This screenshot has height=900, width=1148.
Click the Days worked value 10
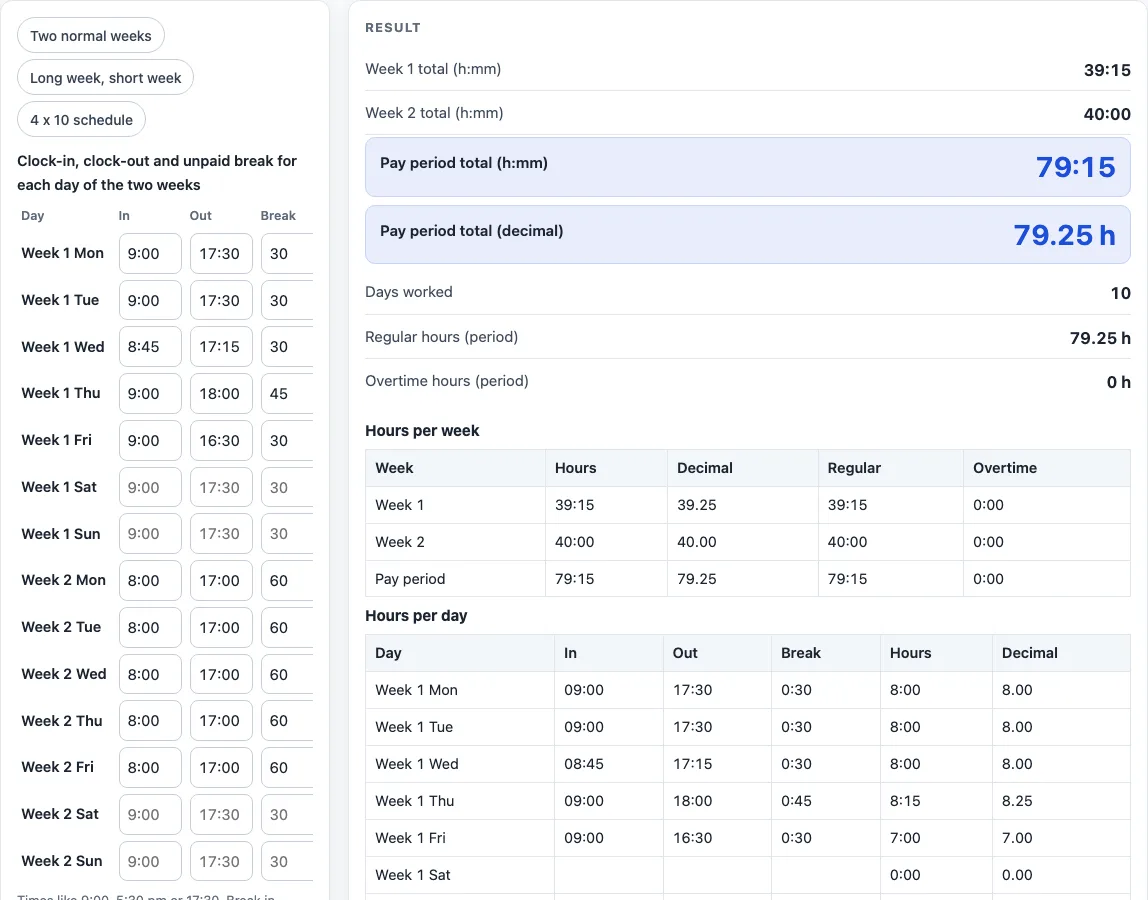(x=1120, y=293)
